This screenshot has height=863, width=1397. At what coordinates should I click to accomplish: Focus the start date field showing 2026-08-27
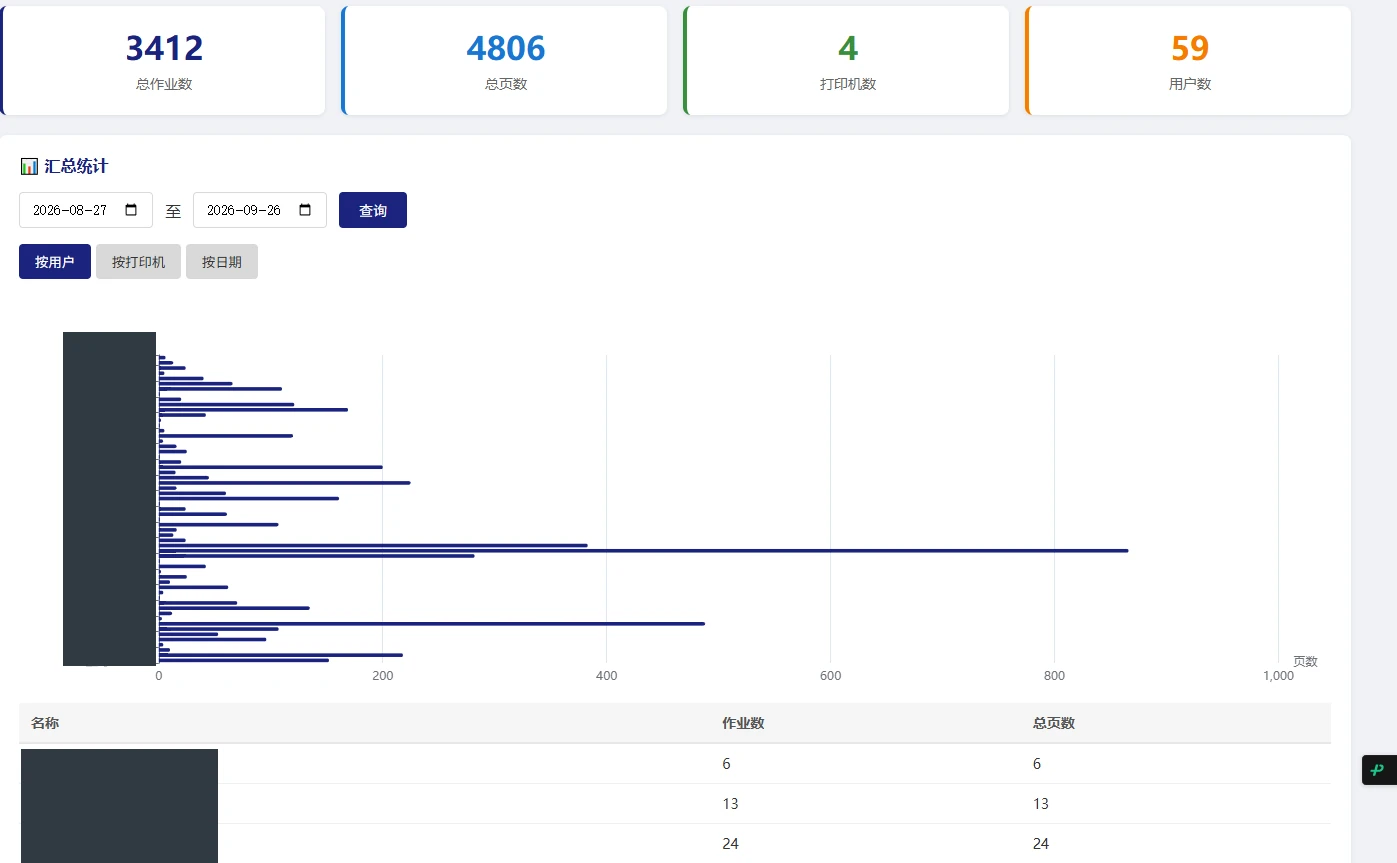click(86, 210)
